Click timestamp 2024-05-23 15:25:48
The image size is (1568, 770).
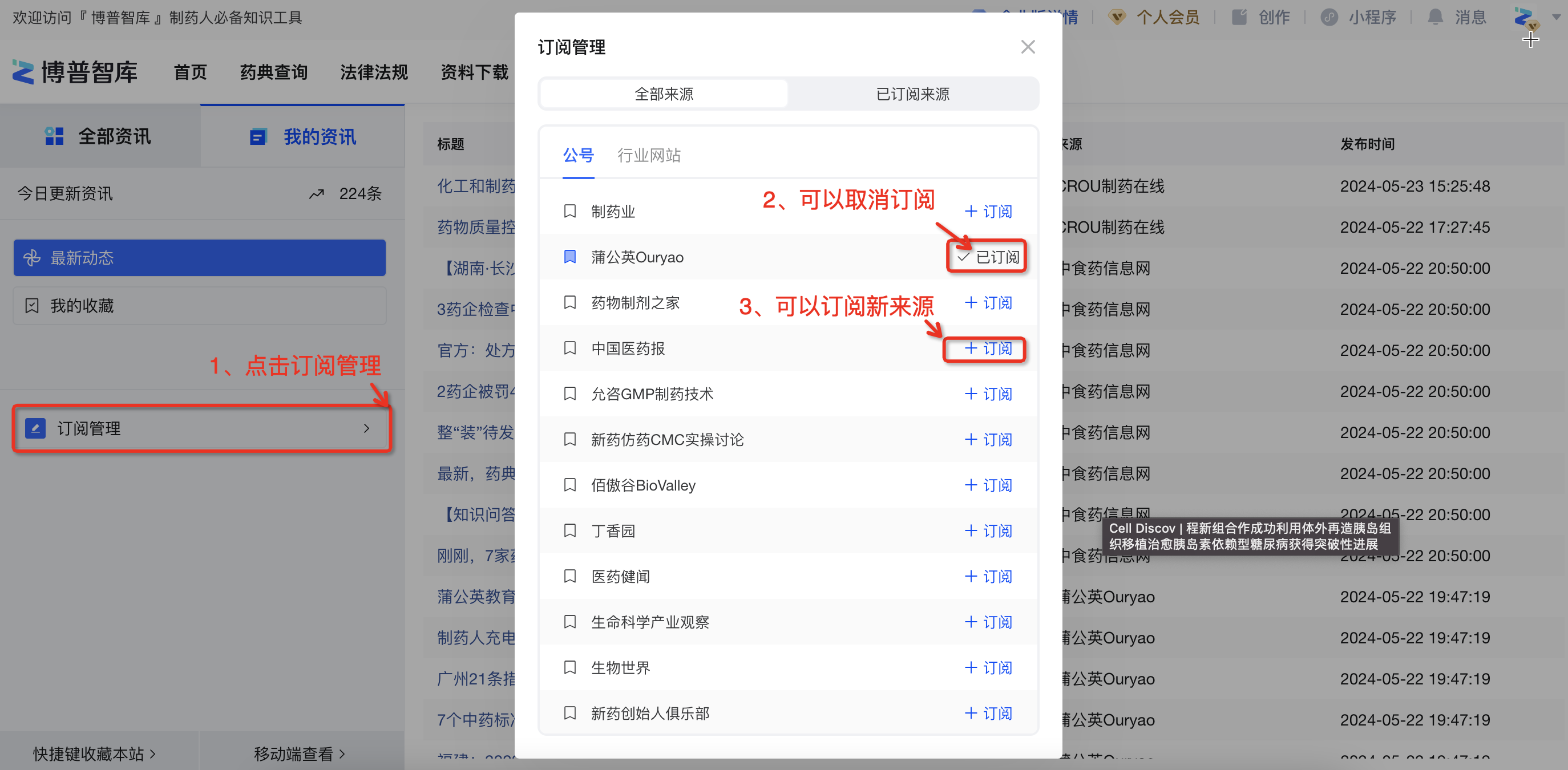coord(1415,185)
